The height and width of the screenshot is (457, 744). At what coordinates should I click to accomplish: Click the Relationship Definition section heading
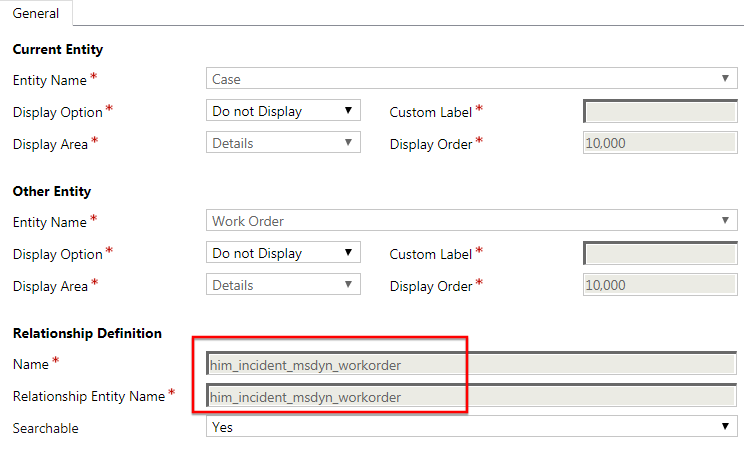(x=87, y=333)
